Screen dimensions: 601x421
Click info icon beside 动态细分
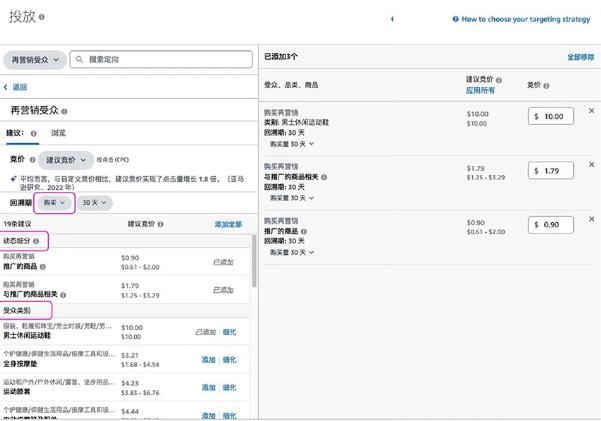(x=37, y=241)
